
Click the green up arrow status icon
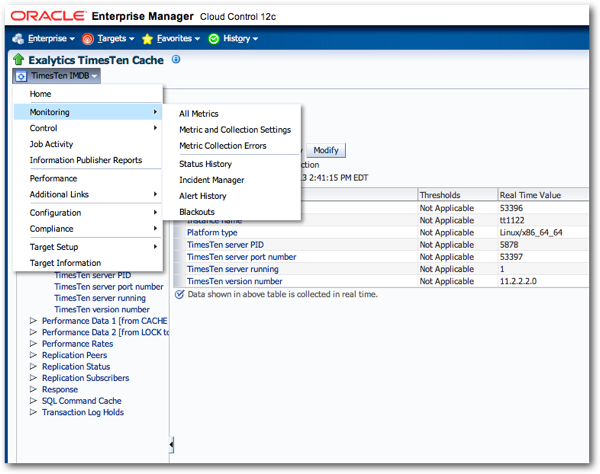coord(18,59)
